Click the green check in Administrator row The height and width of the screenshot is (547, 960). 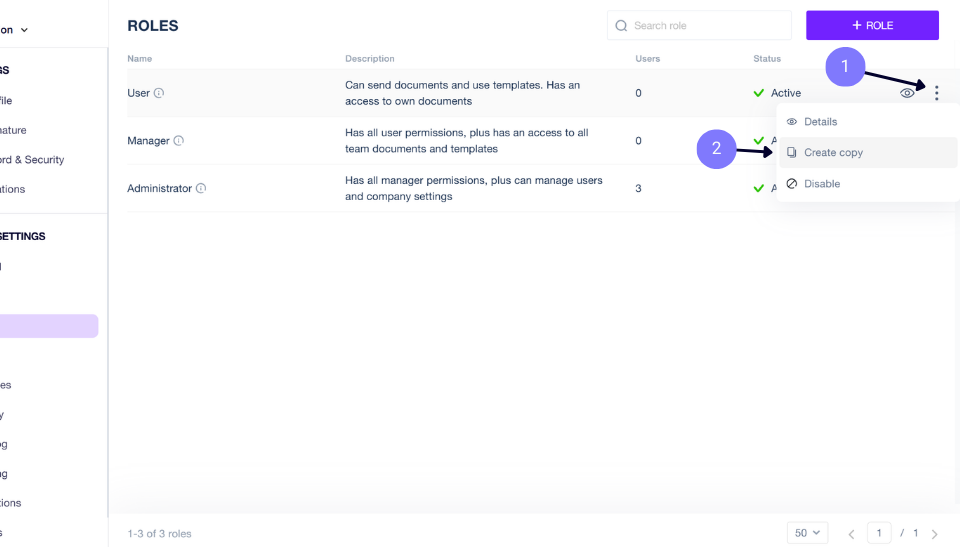click(x=759, y=188)
